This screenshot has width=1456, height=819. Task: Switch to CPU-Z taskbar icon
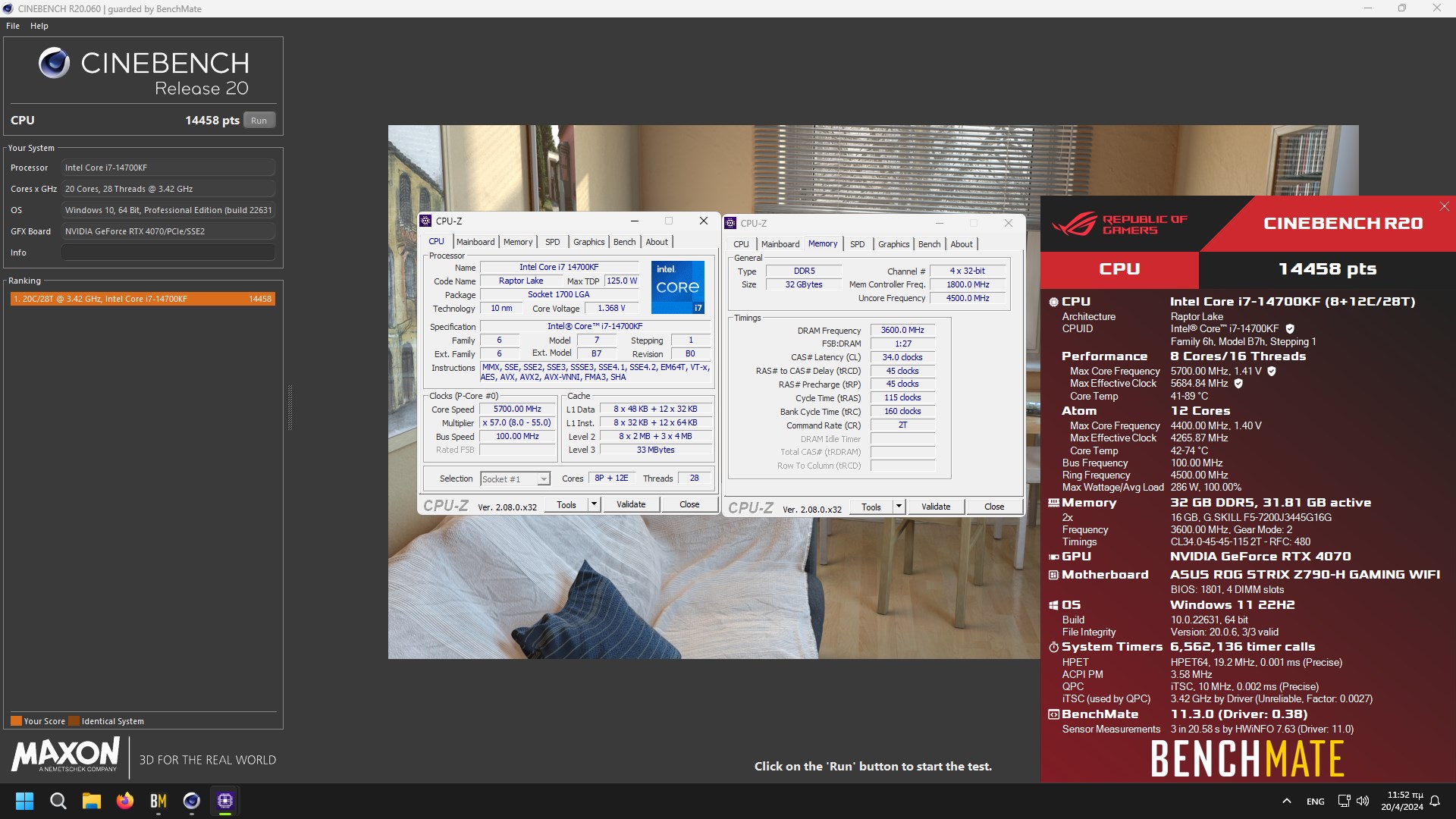click(225, 801)
